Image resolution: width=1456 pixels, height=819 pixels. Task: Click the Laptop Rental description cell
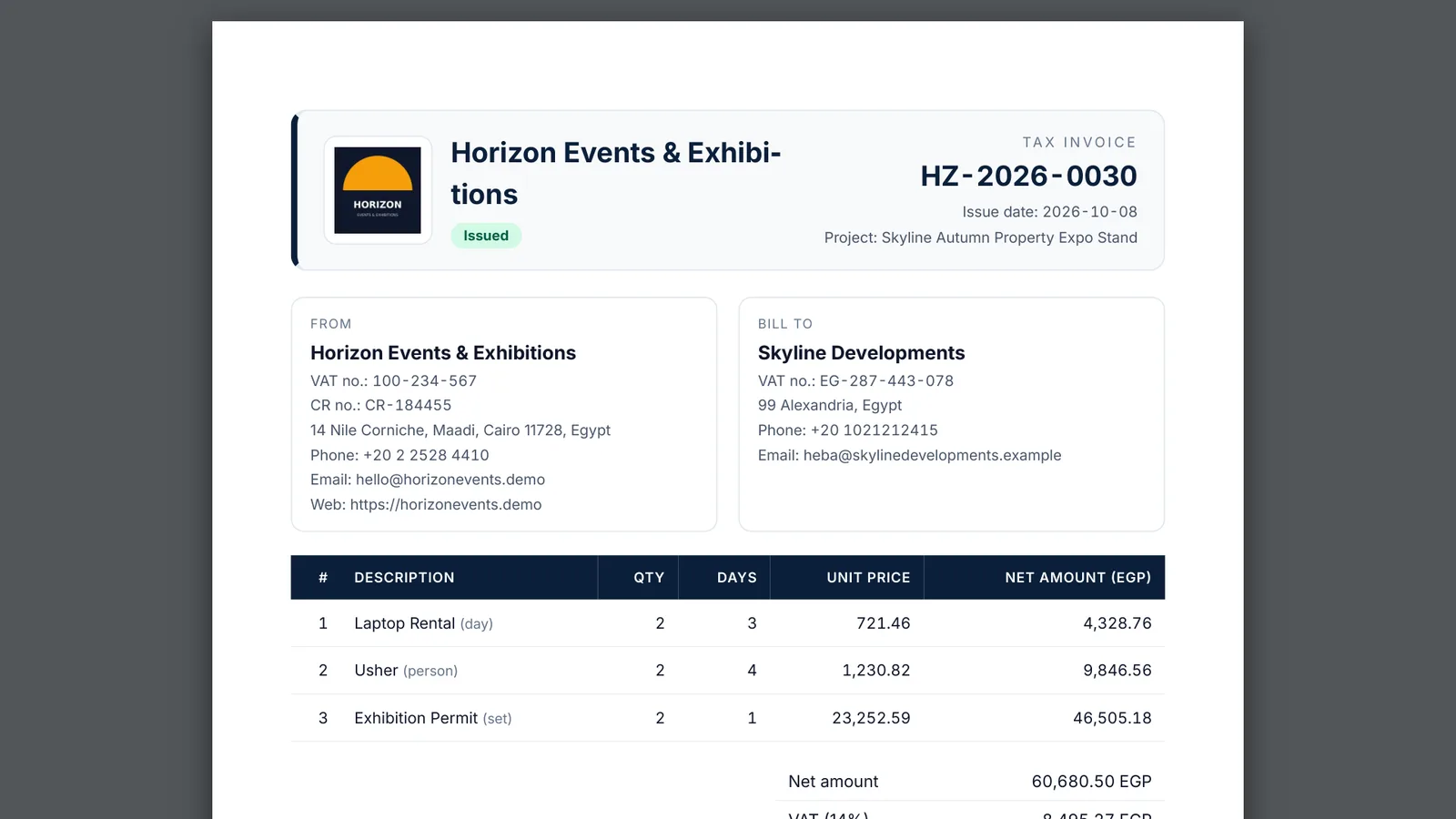click(423, 623)
